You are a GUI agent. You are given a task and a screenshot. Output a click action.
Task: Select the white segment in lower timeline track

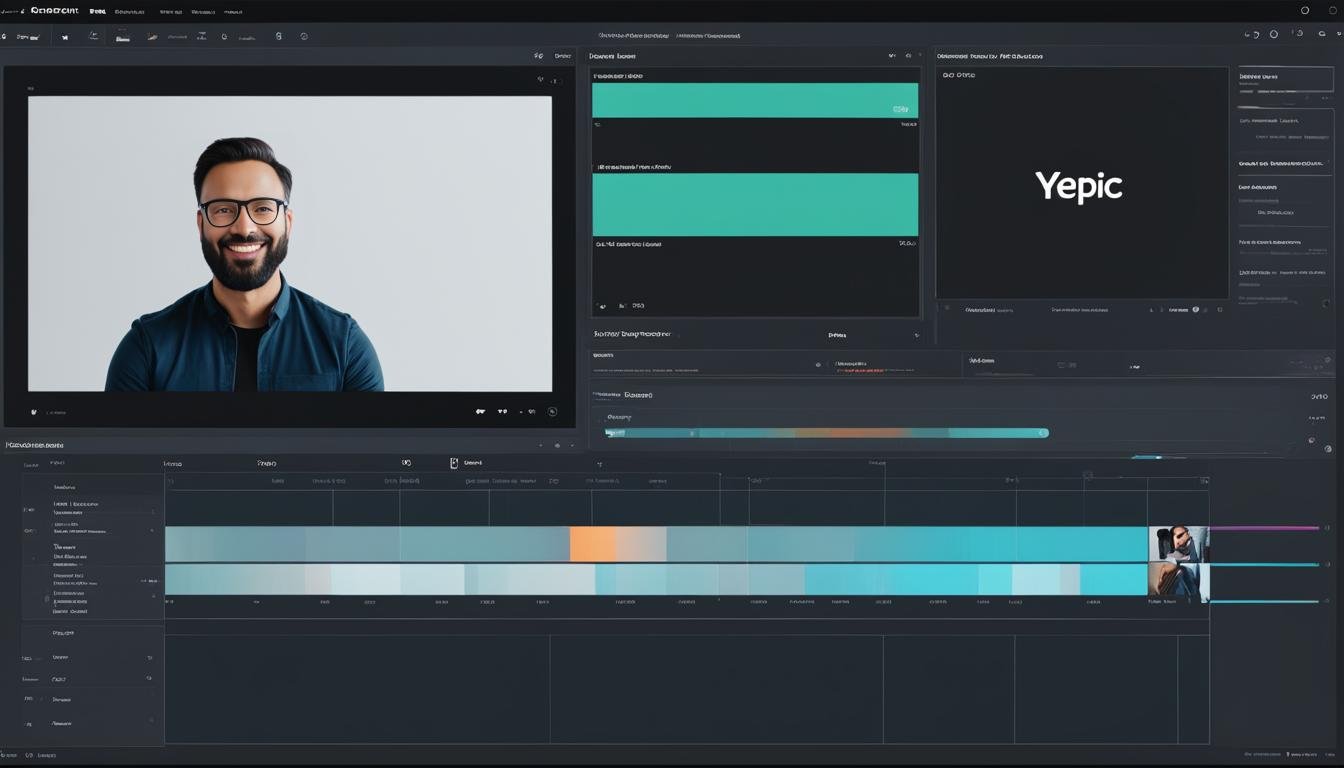coord(398,579)
